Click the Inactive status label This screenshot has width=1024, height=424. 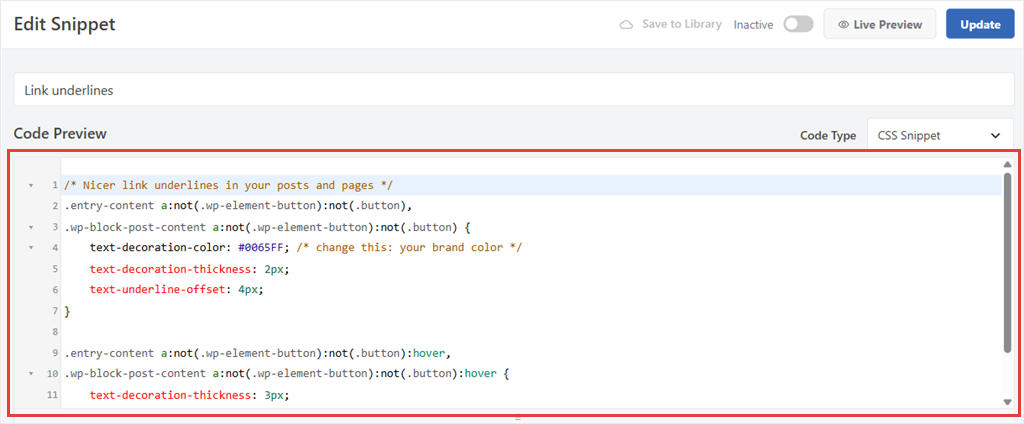[753, 25]
